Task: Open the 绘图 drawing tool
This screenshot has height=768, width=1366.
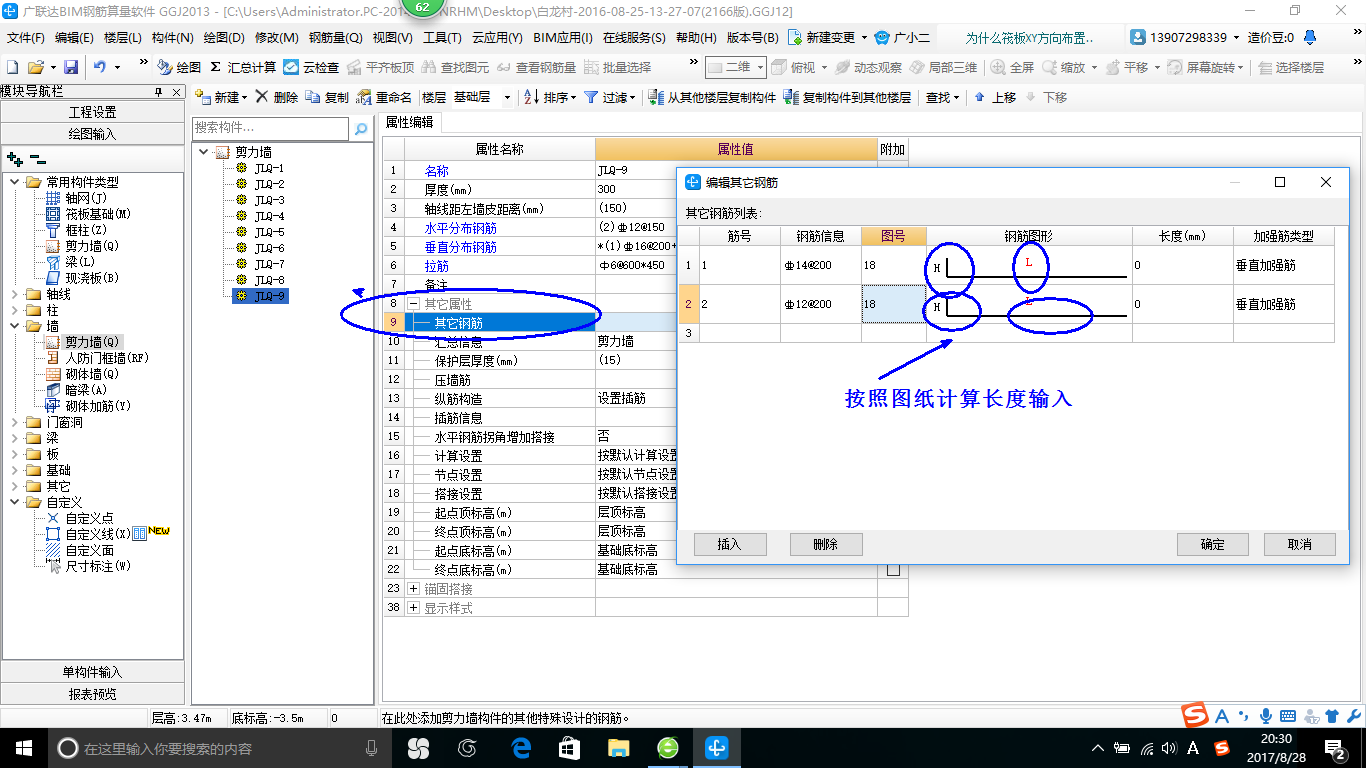Action: pyautogui.click(x=180, y=67)
